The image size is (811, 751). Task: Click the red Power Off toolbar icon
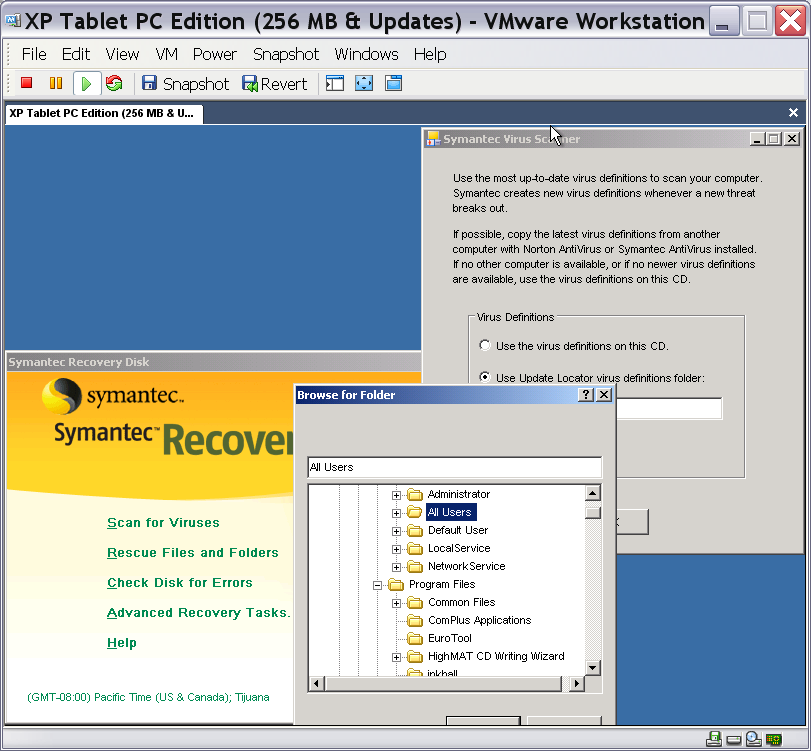tap(27, 84)
